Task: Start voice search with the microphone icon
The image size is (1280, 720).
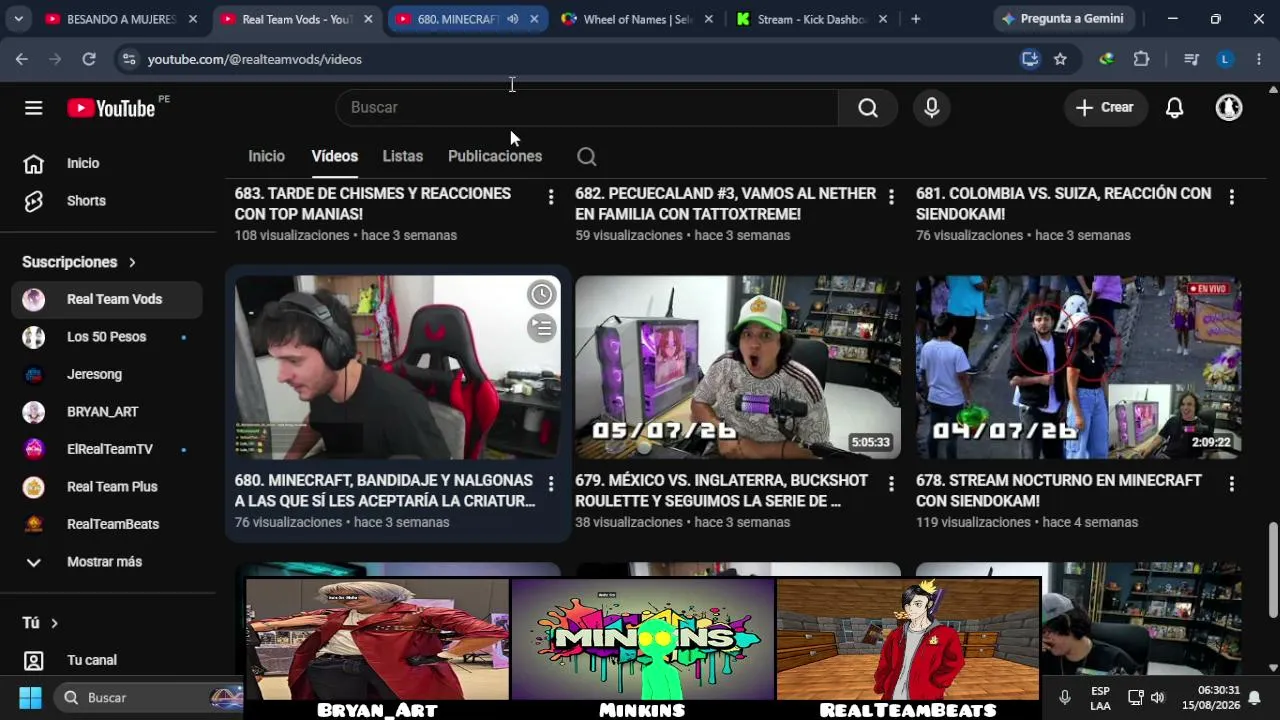Action: click(x=932, y=108)
